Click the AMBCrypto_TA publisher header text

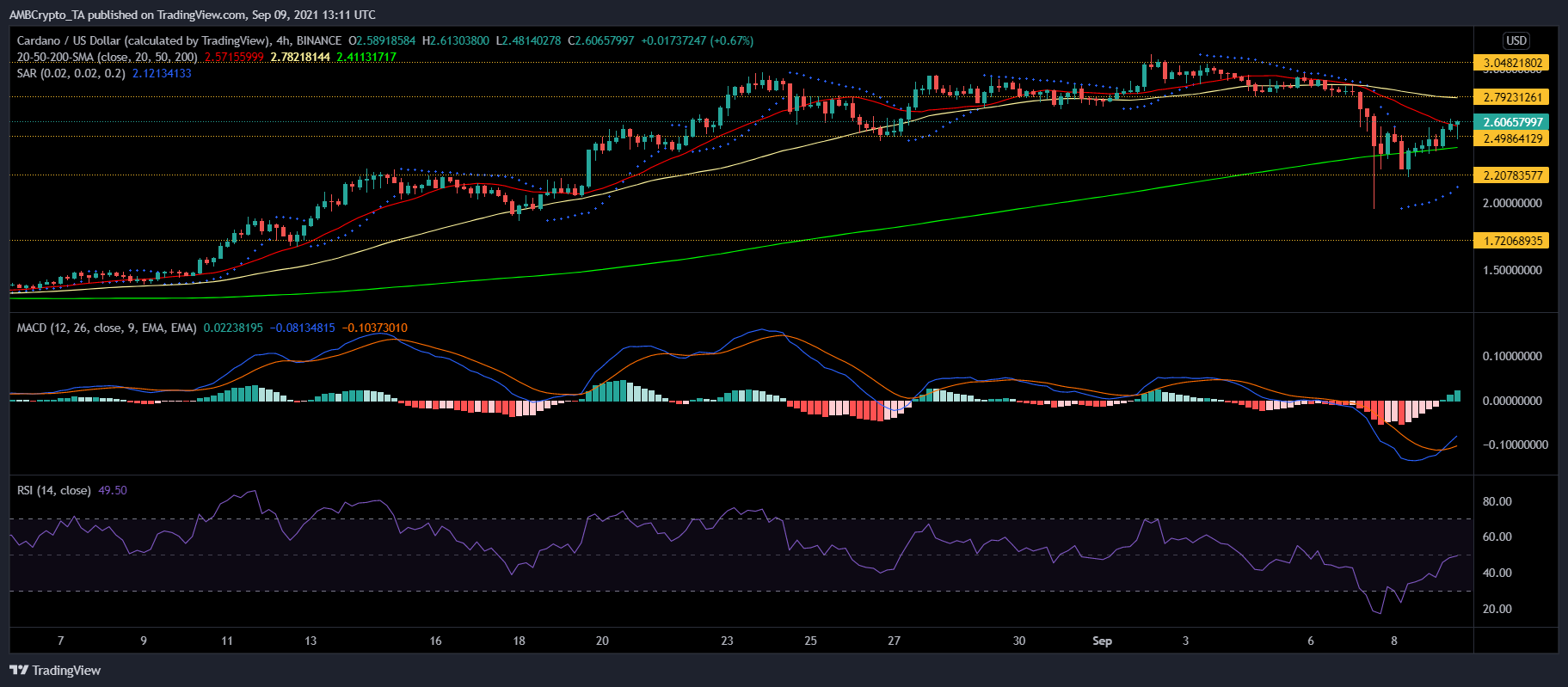coord(192,15)
